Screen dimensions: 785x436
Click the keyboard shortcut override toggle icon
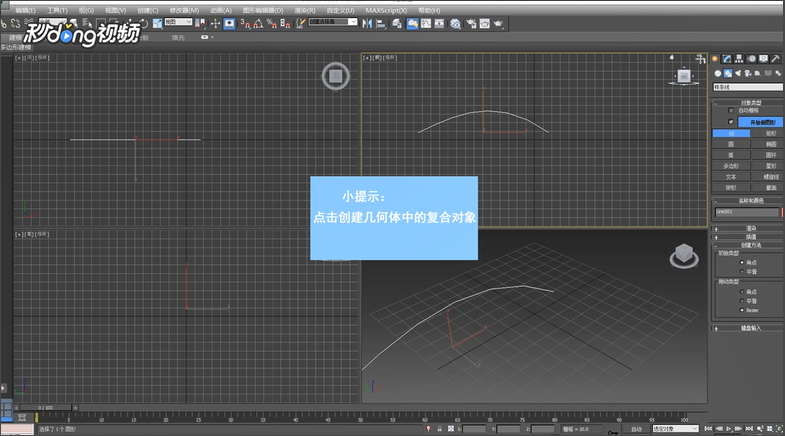[229, 23]
